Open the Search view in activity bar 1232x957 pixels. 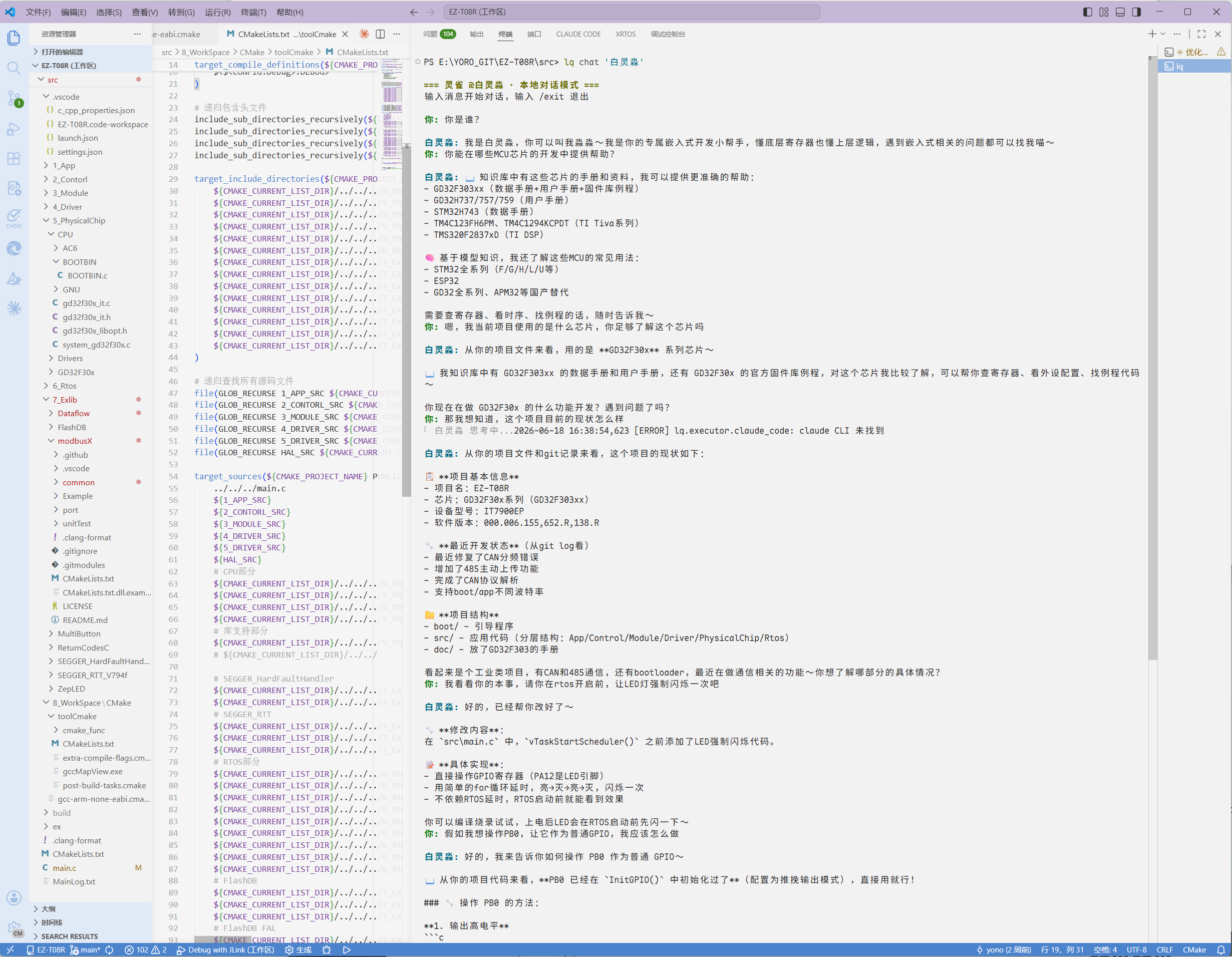click(x=14, y=68)
